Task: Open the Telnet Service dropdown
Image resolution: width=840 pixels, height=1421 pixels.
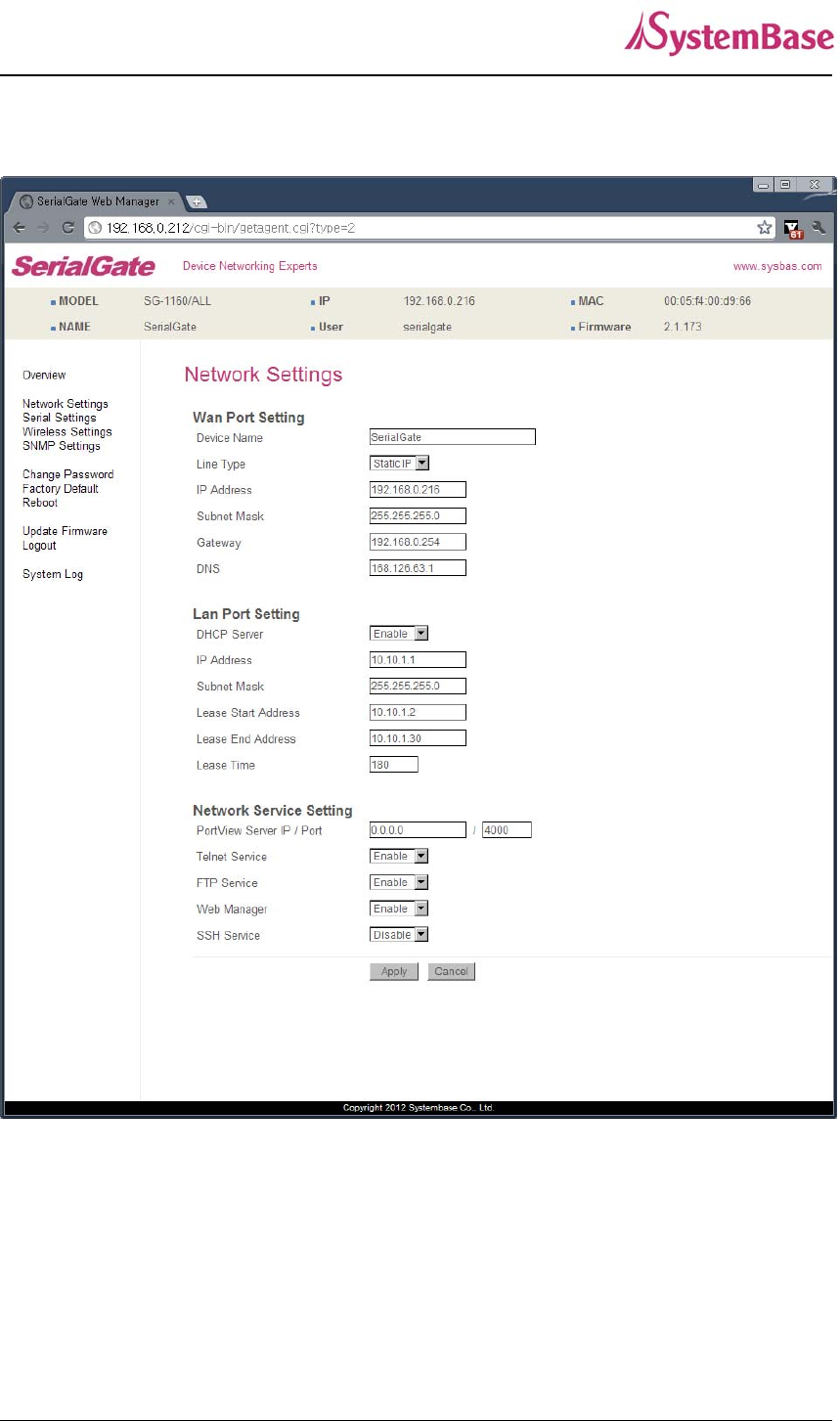Action: click(x=399, y=857)
